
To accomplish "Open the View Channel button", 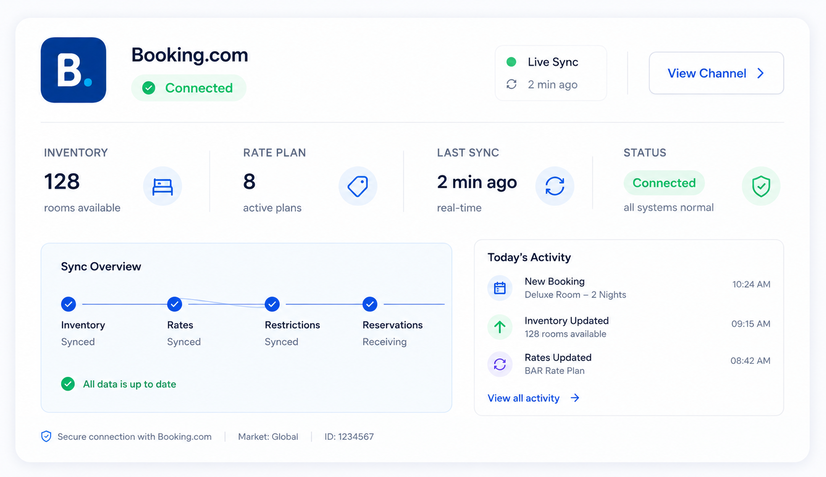I will click(716, 73).
